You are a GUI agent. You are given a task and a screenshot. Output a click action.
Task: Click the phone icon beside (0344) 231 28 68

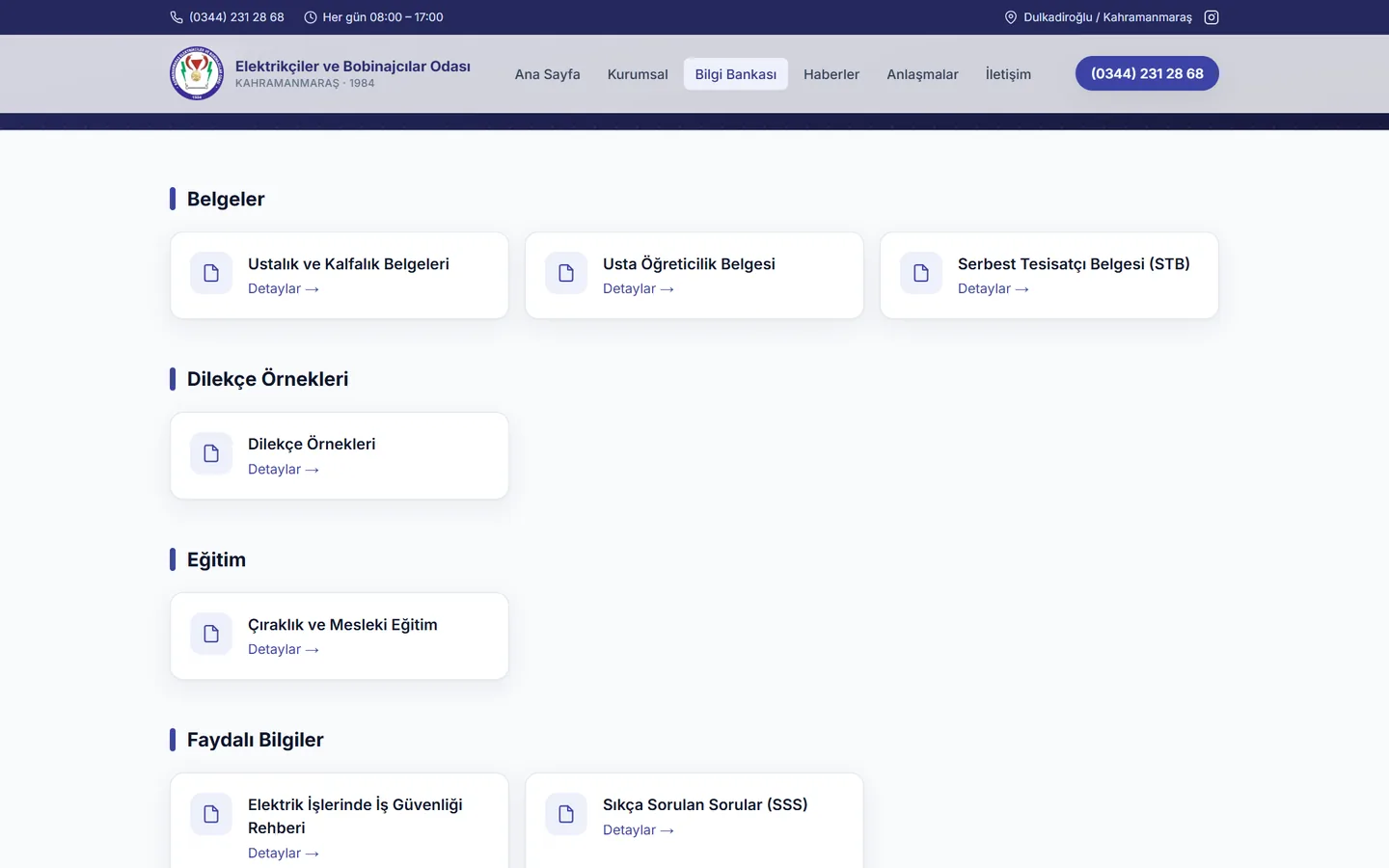pos(177,17)
